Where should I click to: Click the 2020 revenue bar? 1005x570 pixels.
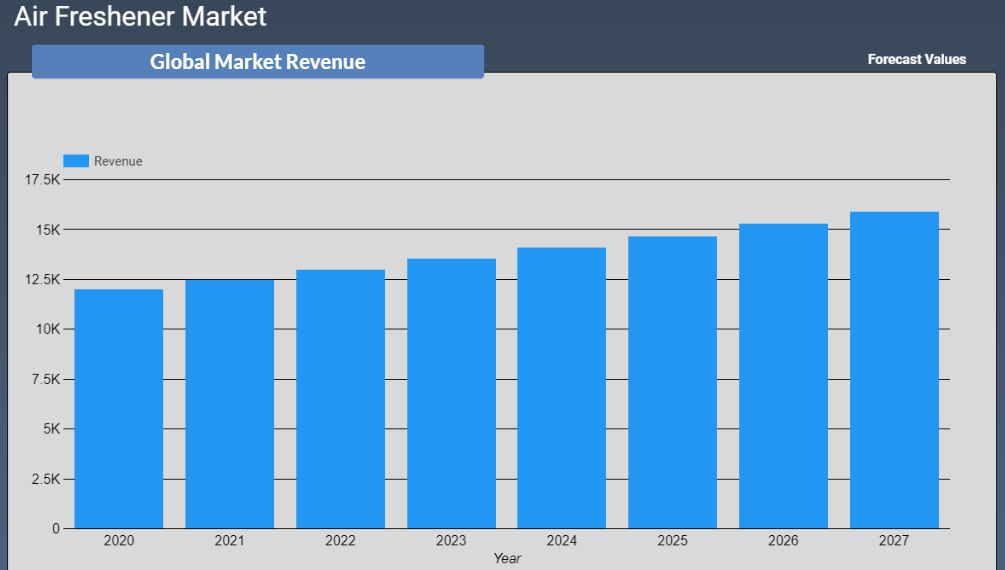(119, 408)
